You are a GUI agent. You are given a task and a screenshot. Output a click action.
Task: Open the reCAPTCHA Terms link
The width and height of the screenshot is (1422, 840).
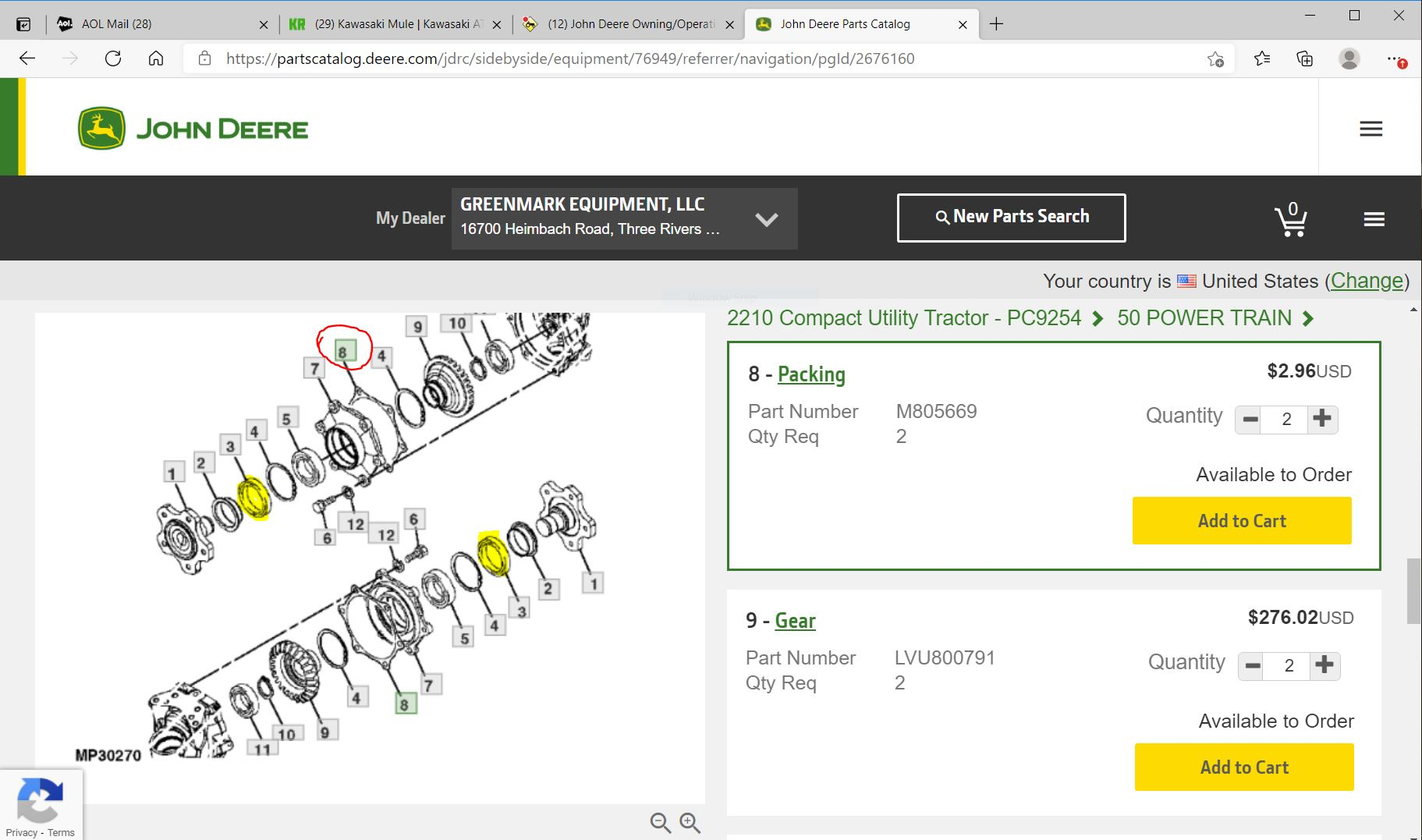(x=61, y=832)
